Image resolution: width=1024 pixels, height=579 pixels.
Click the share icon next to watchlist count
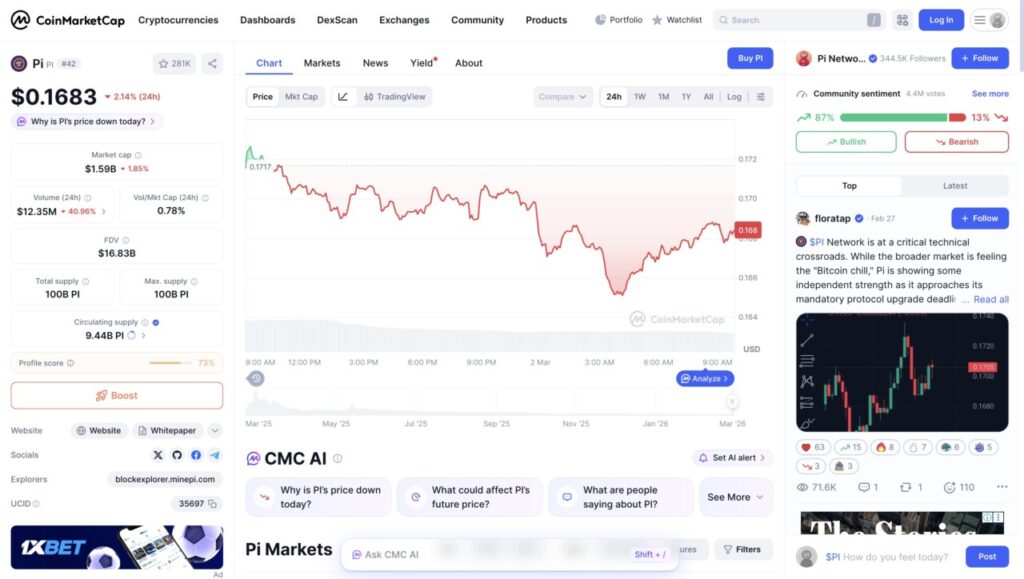pos(212,64)
